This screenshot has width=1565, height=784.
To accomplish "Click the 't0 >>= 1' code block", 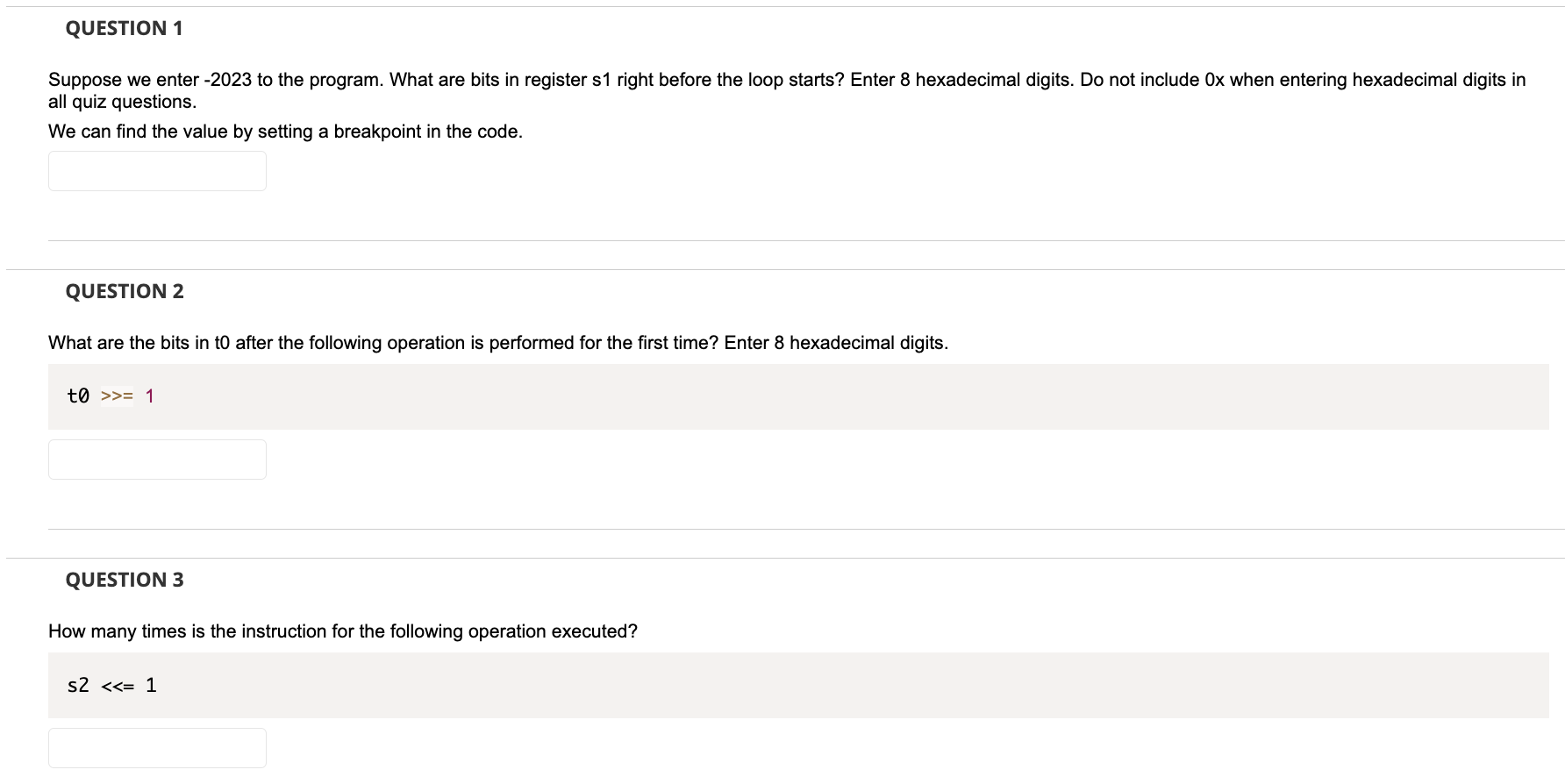I will coord(797,396).
